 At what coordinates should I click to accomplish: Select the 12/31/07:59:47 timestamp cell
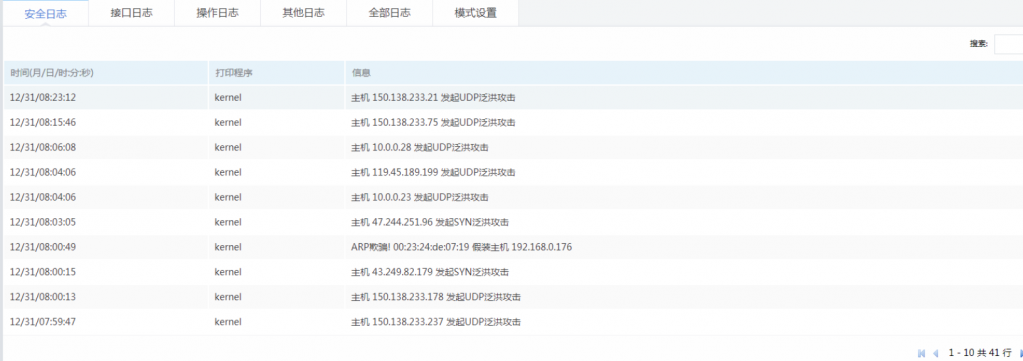[x=43, y=322]
